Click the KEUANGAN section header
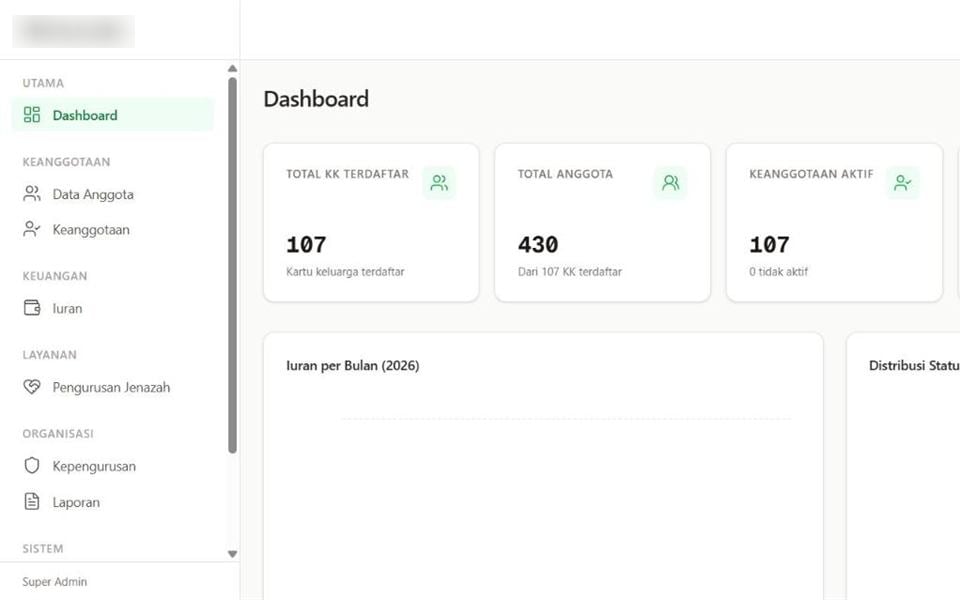Image resolution: width=960 pixels, height=600 pixels. click(x=54, y=276)
